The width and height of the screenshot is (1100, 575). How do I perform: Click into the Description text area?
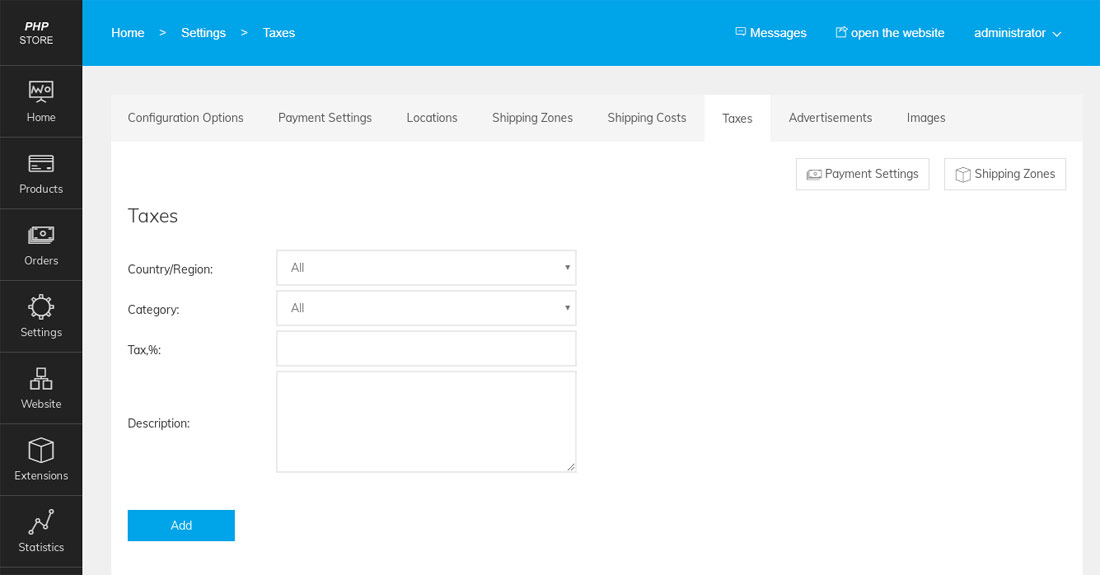426,422
